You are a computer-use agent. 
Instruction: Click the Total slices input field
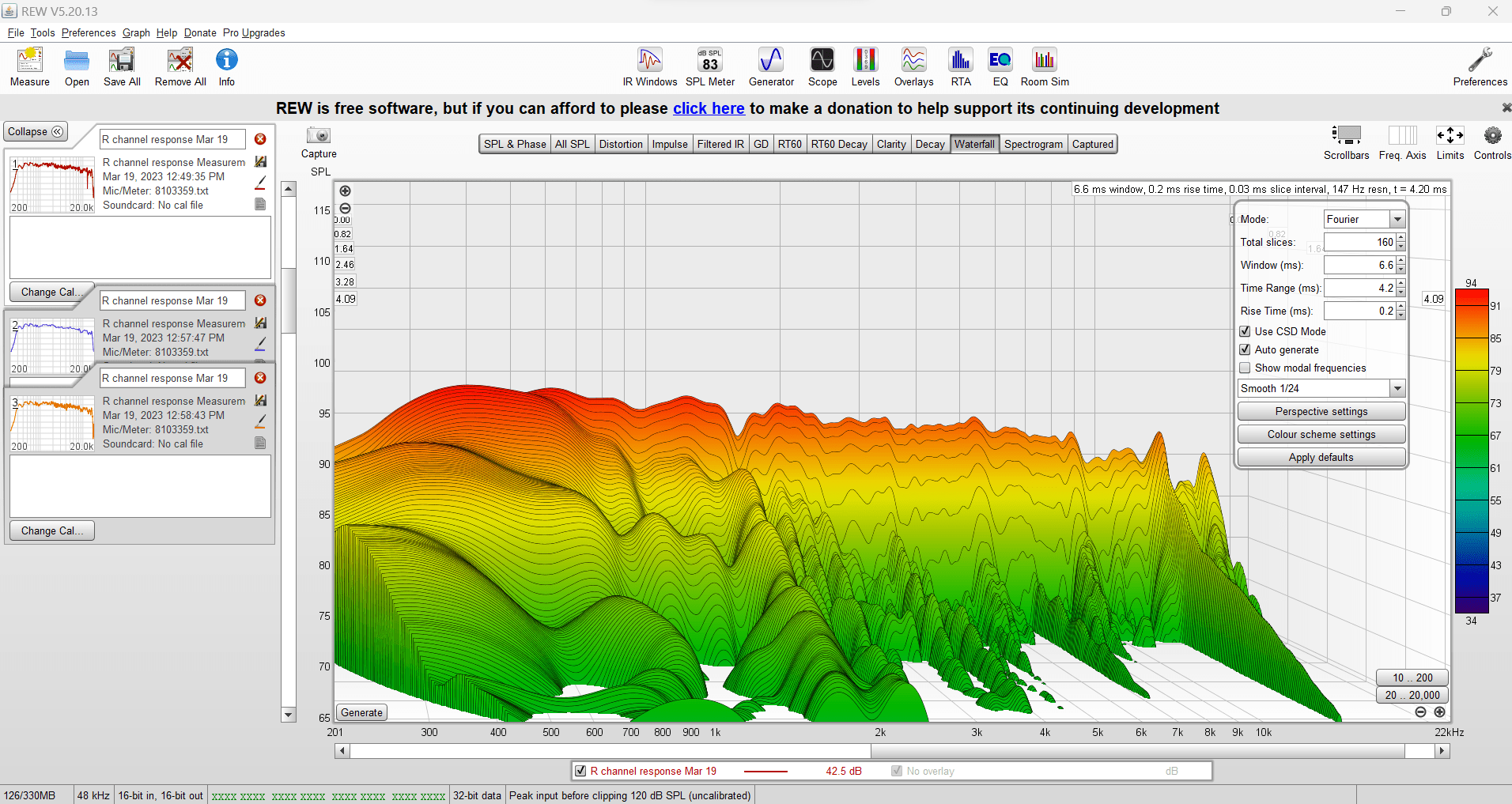[x=1359, y=242]
